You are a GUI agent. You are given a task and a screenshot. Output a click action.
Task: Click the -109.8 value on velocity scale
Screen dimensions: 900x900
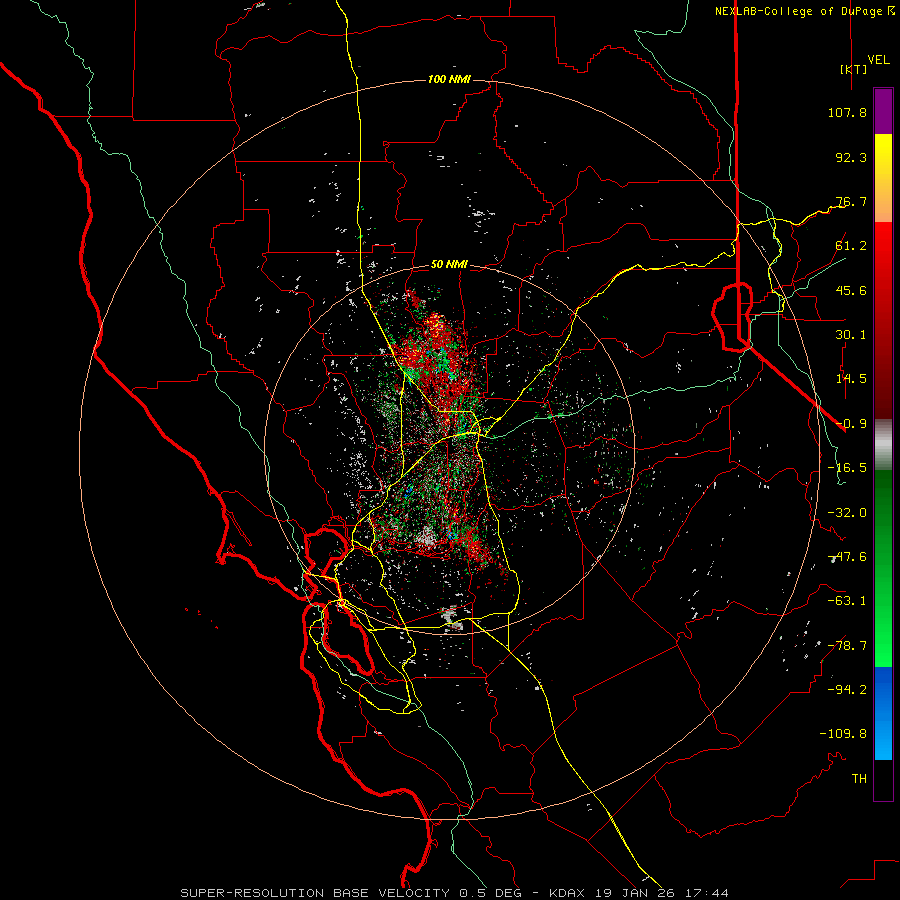coord(843,734)
